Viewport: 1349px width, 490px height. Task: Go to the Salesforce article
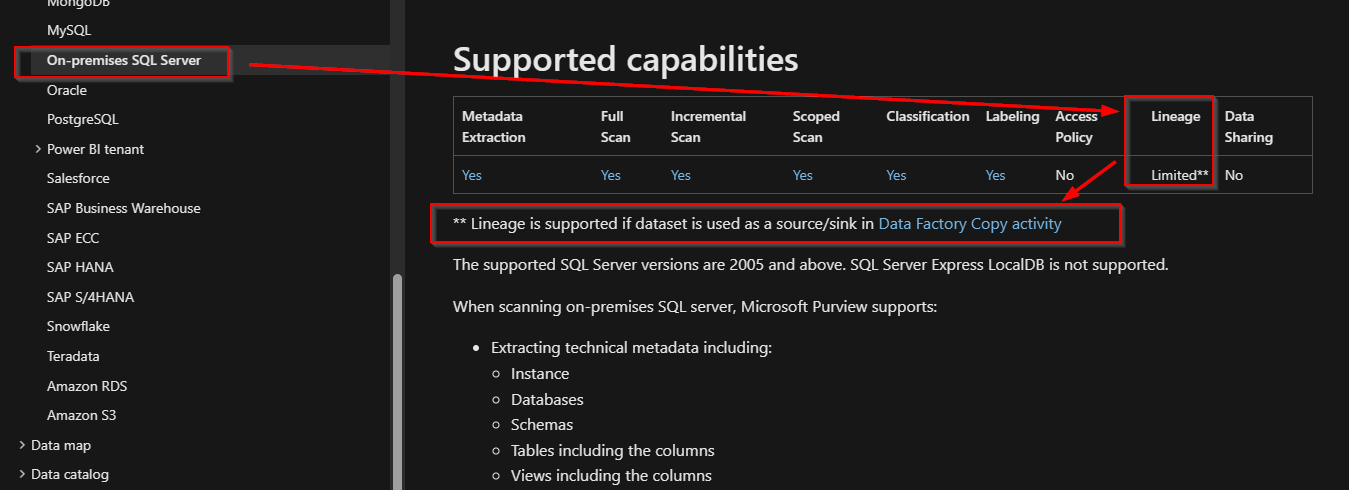point(78,179)
